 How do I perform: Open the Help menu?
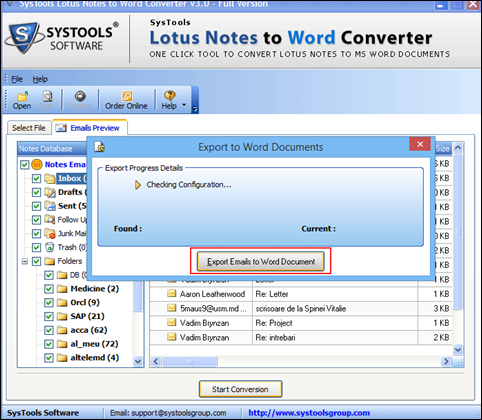point(40,79)
